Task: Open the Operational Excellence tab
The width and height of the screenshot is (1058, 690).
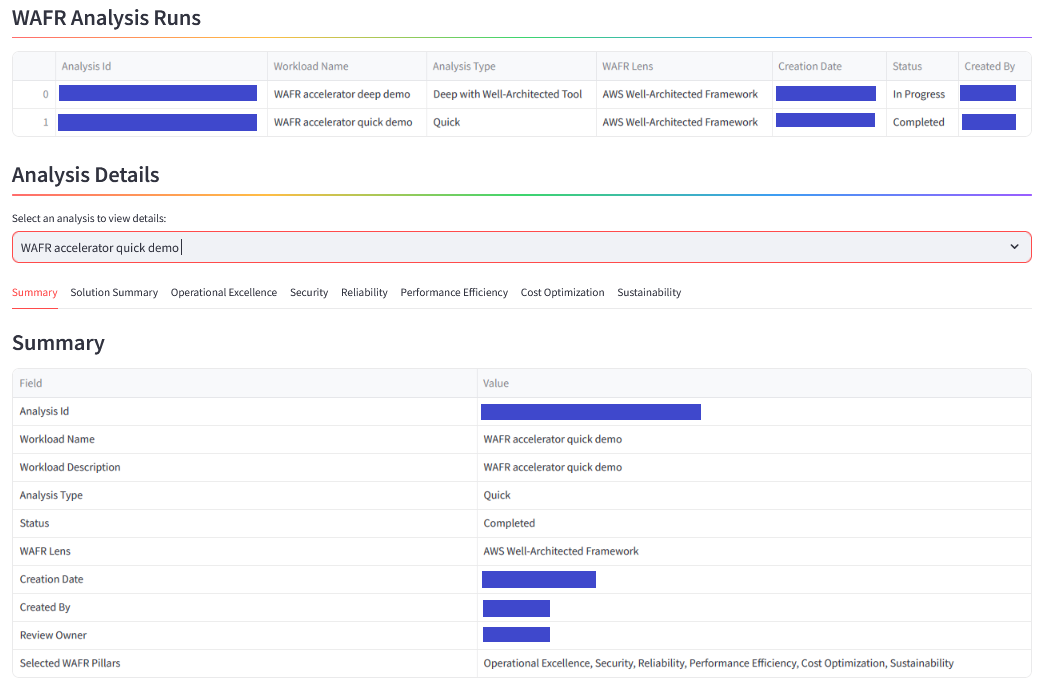Action: (224, 292)
